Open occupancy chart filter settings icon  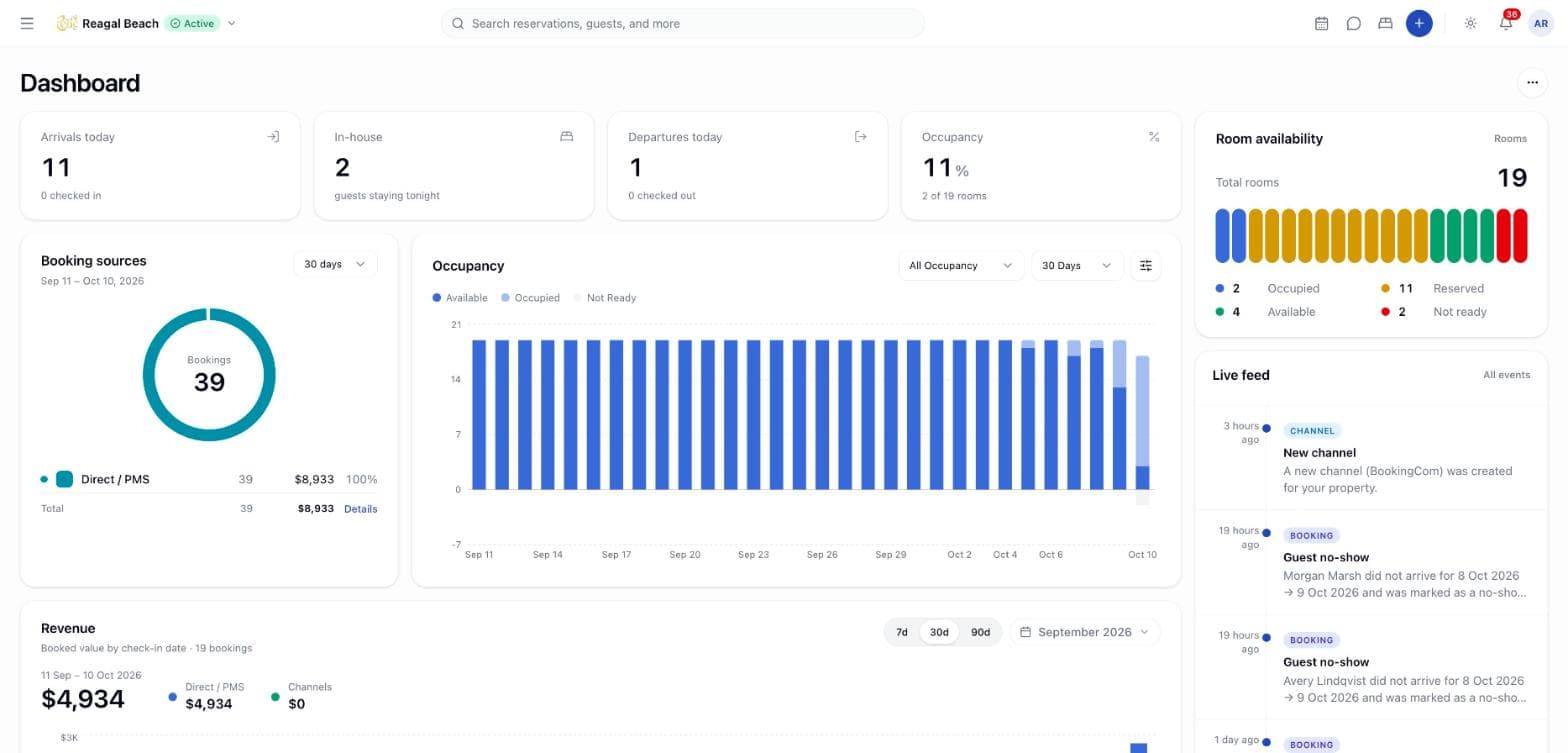tap(1146, 265)
